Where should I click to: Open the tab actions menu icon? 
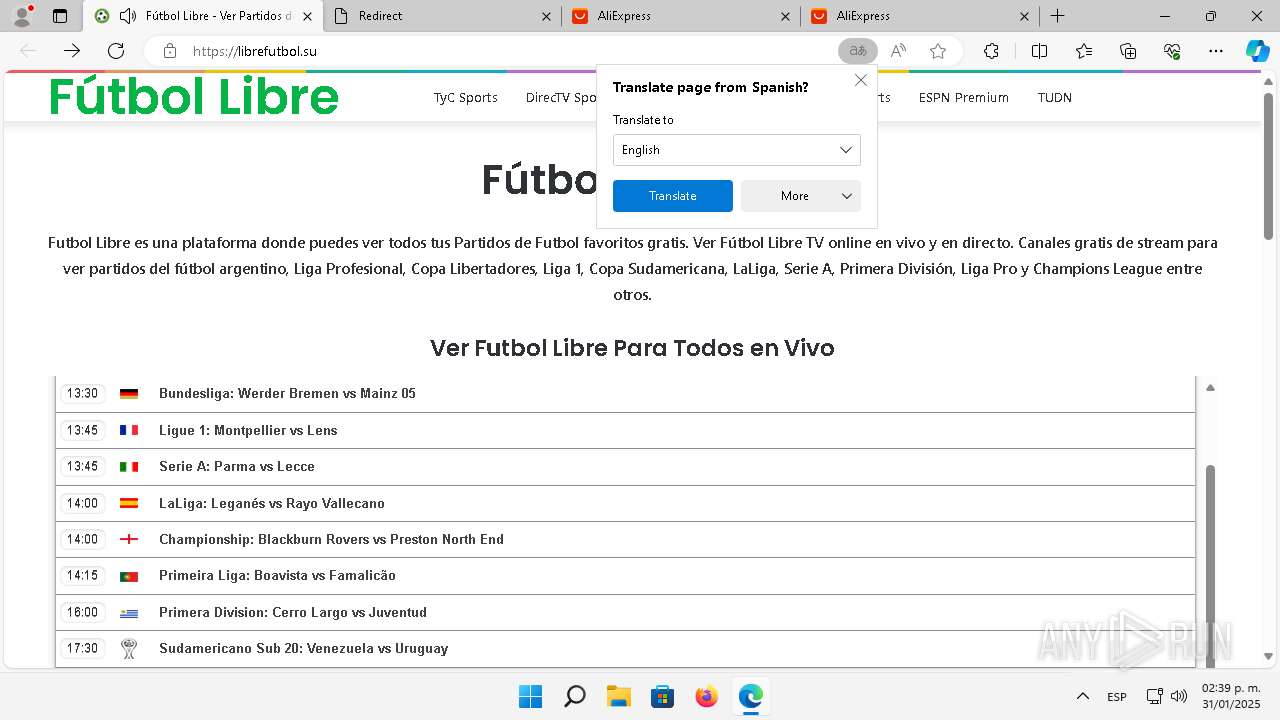(60, 16)
